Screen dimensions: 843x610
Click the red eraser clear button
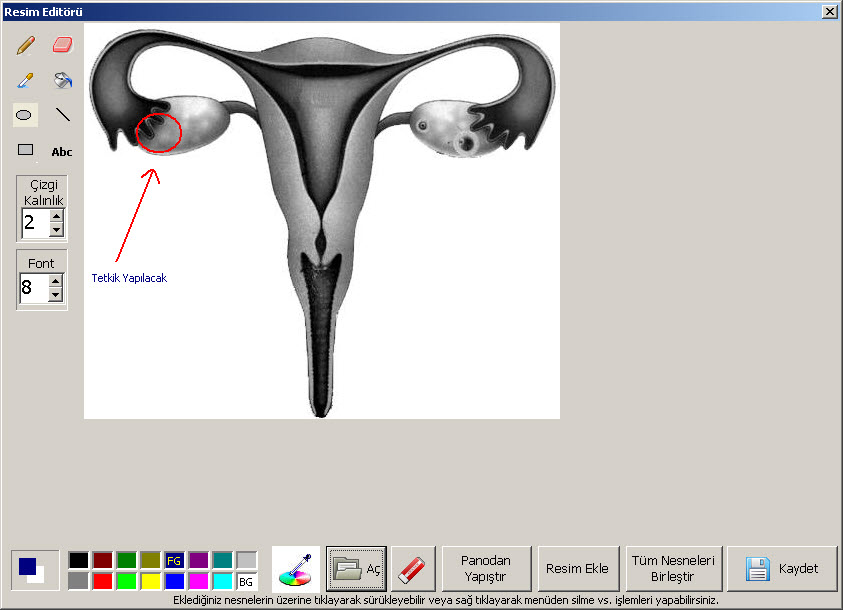click(x=413, y=569)
